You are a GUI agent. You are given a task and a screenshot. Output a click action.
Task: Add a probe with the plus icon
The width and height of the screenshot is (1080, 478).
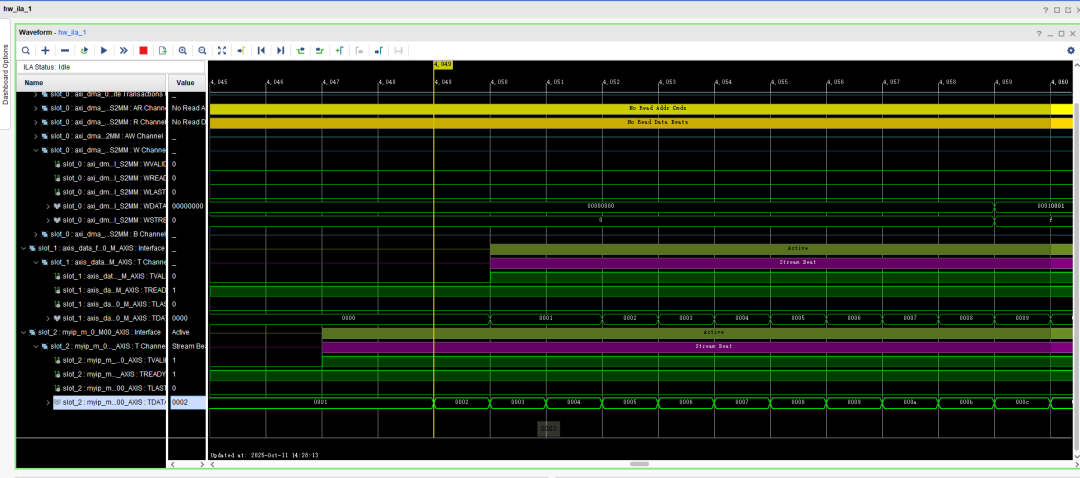coord(45,50)
